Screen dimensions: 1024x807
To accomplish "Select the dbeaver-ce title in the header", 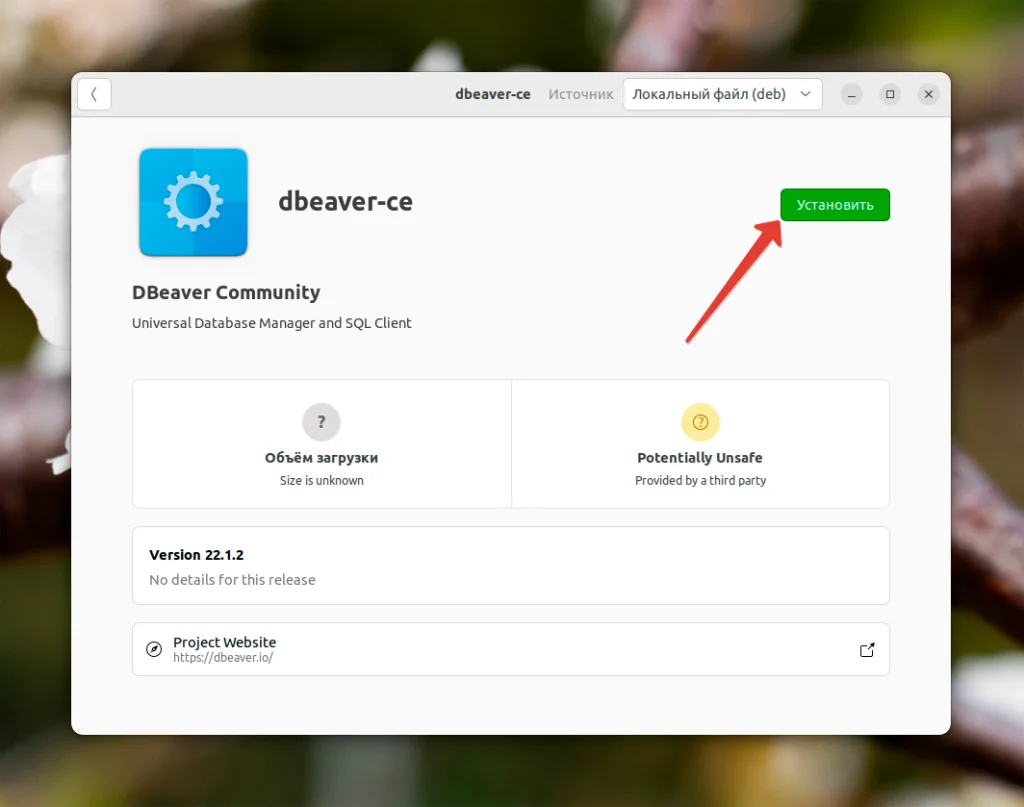I will (493, 93).
